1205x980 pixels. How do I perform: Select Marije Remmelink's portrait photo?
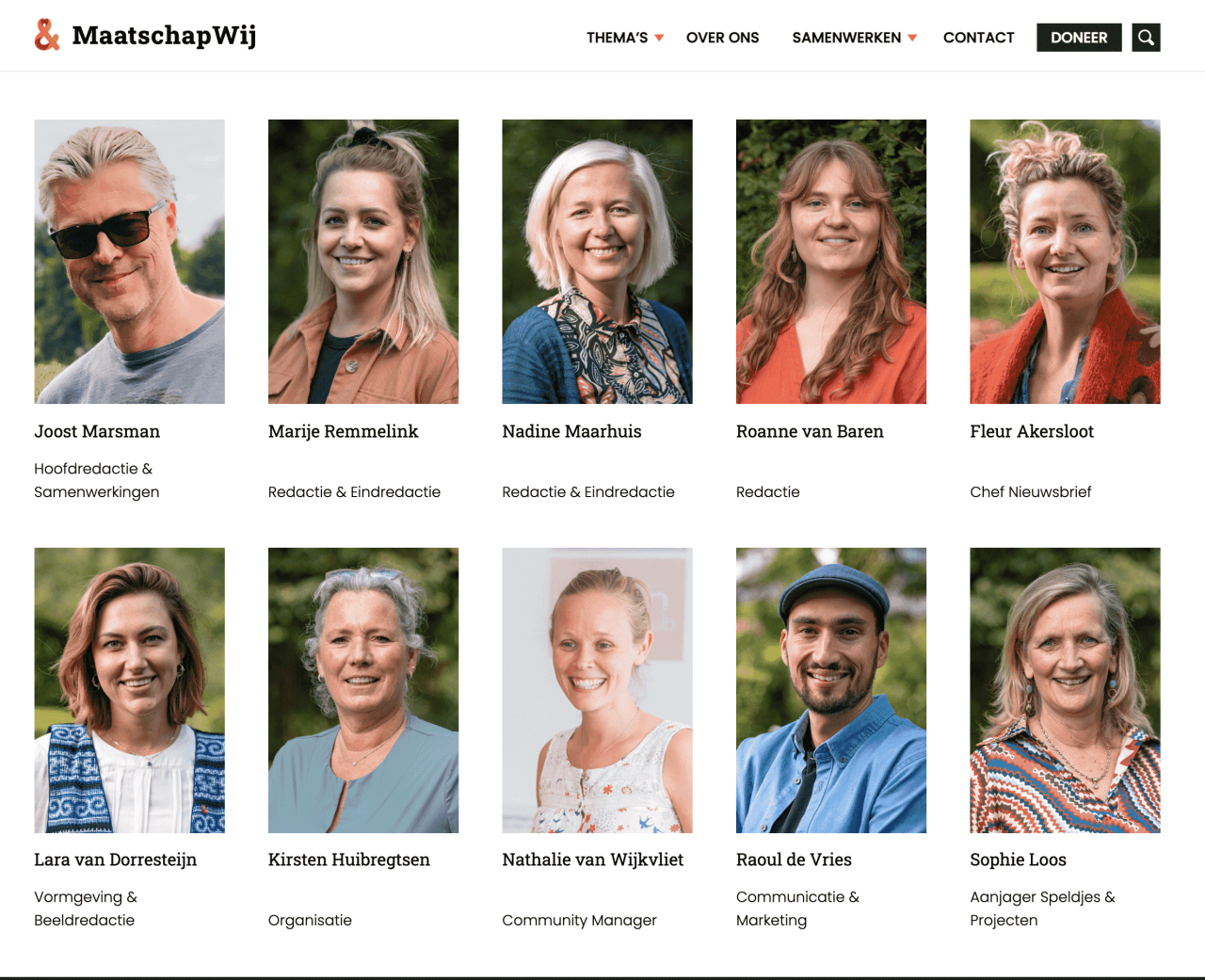(x=363, y=262)
